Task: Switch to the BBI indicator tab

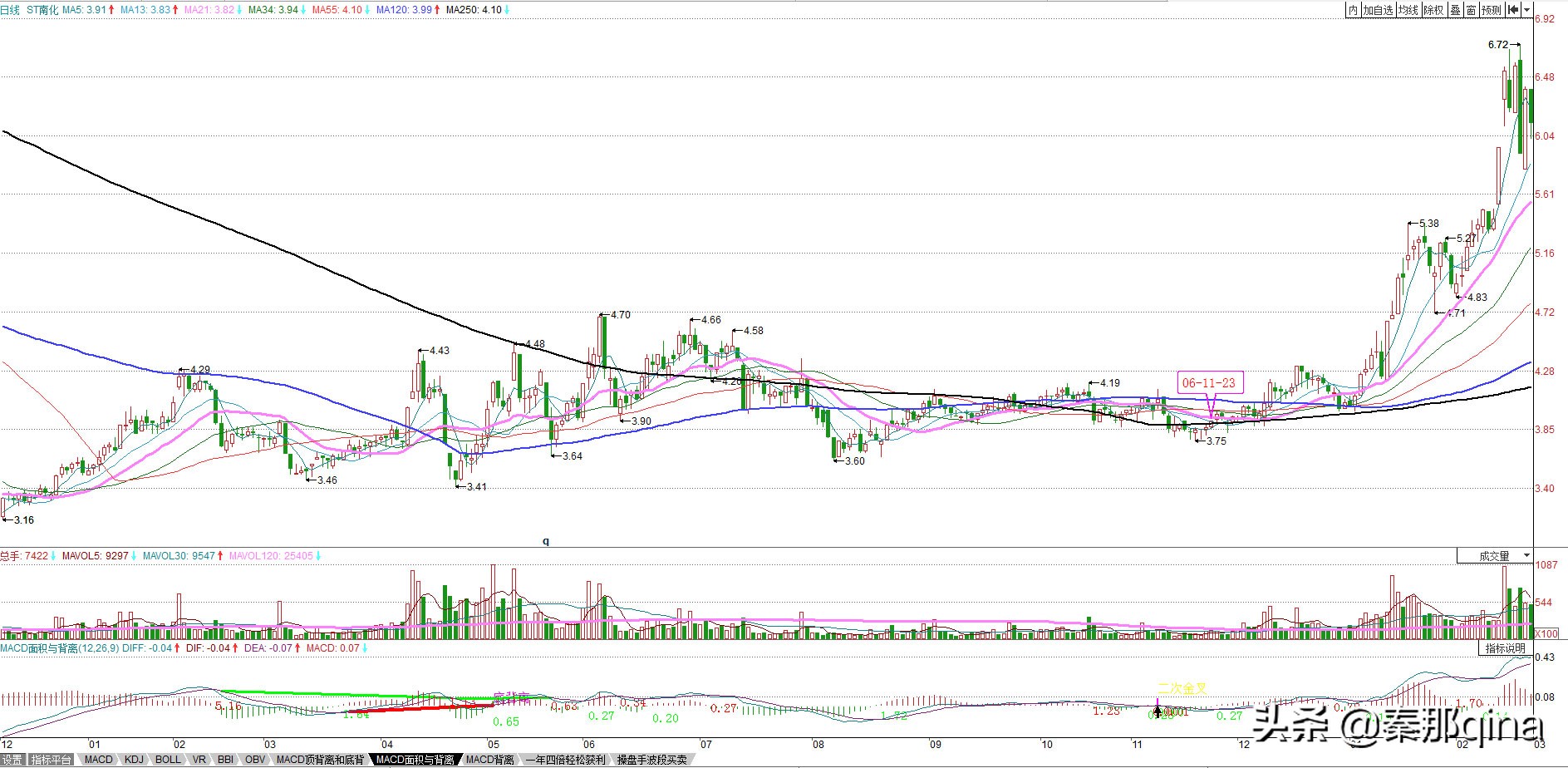Action: pos(225,760)
